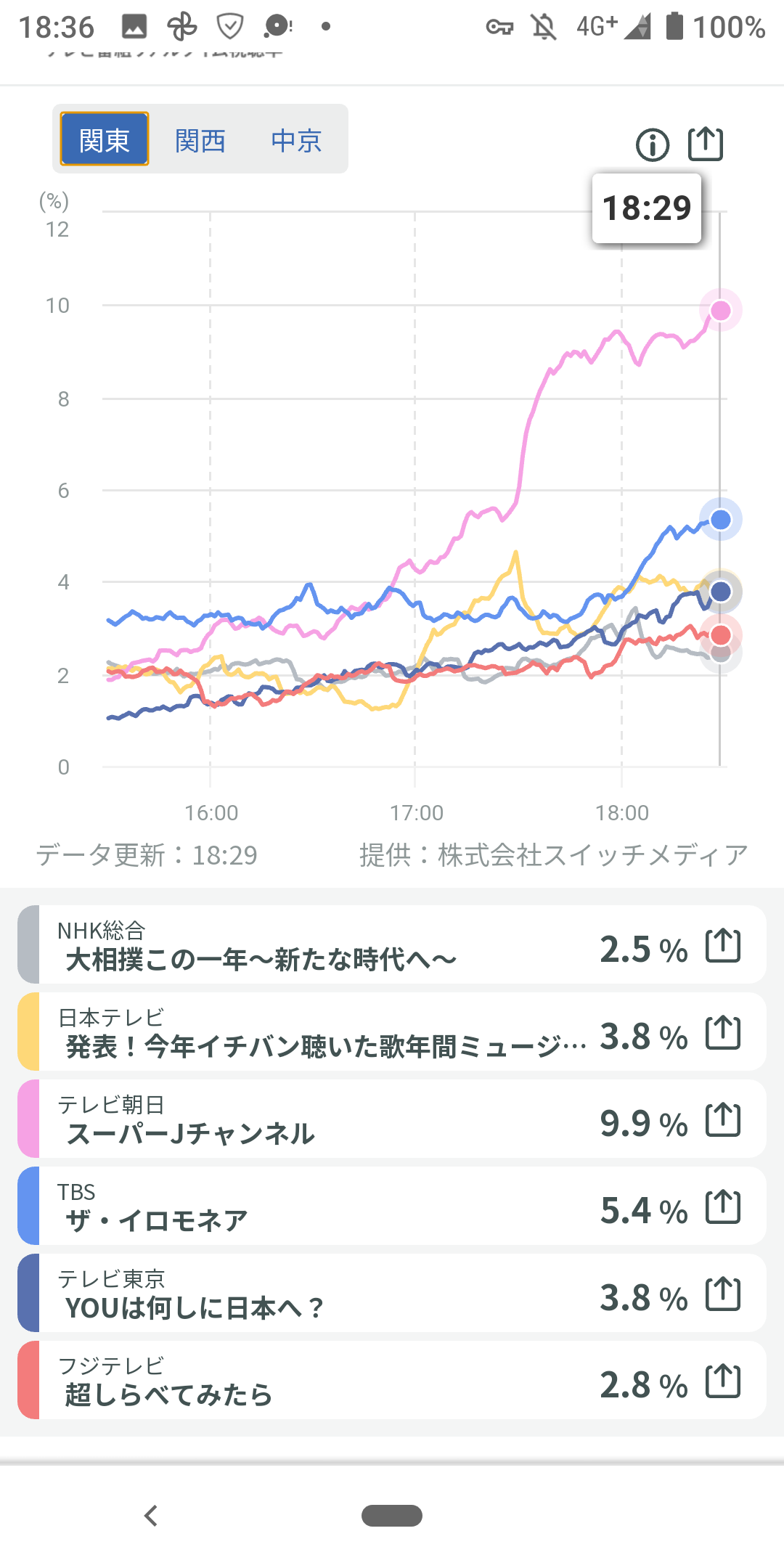Tap the red フジテレビ color swatch

click(29, 1381)
